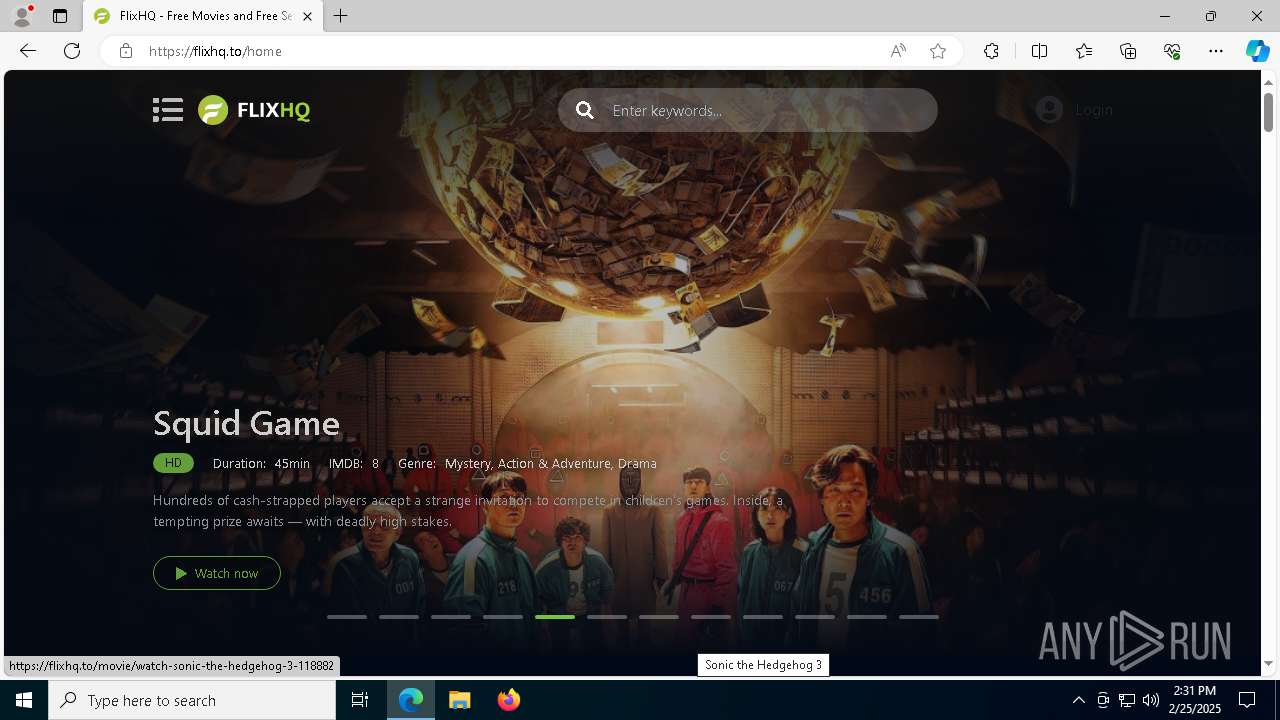The width and height of the screenshot is (1280, 720).
Task: Select the second carousel slide indicator
Action: [399, 617]
